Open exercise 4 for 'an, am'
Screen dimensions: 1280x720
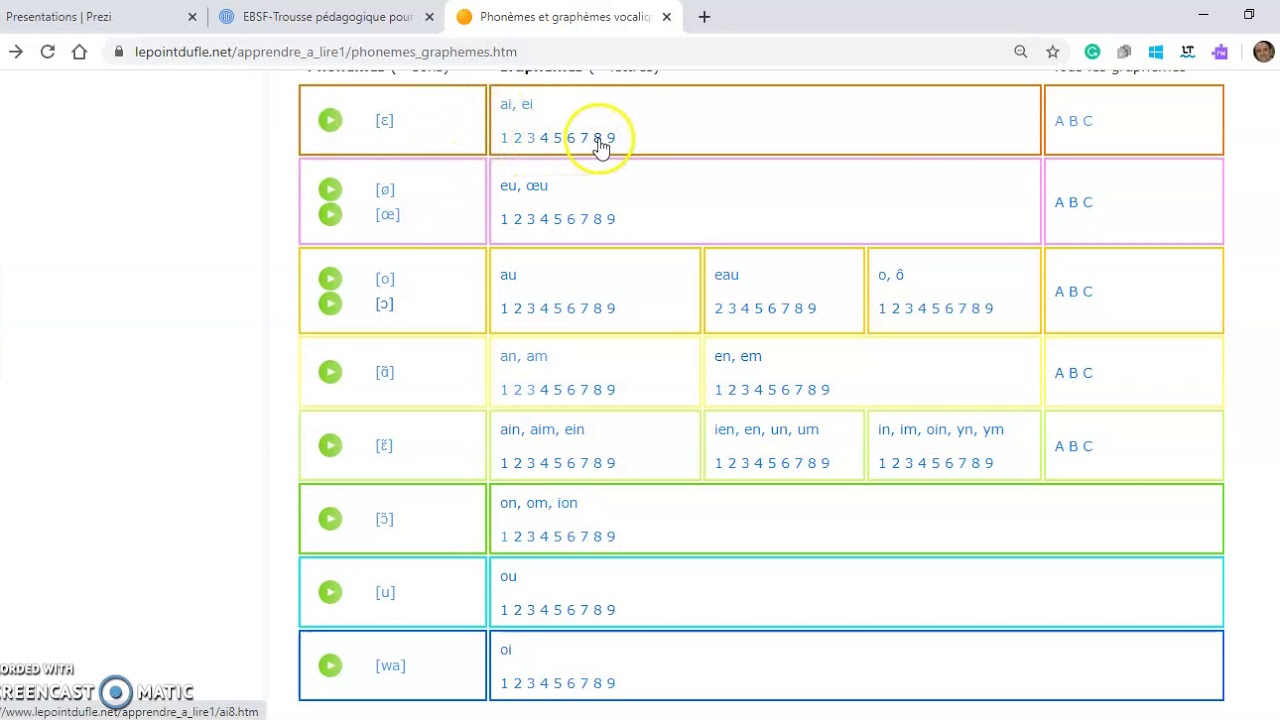coord(544,390)
